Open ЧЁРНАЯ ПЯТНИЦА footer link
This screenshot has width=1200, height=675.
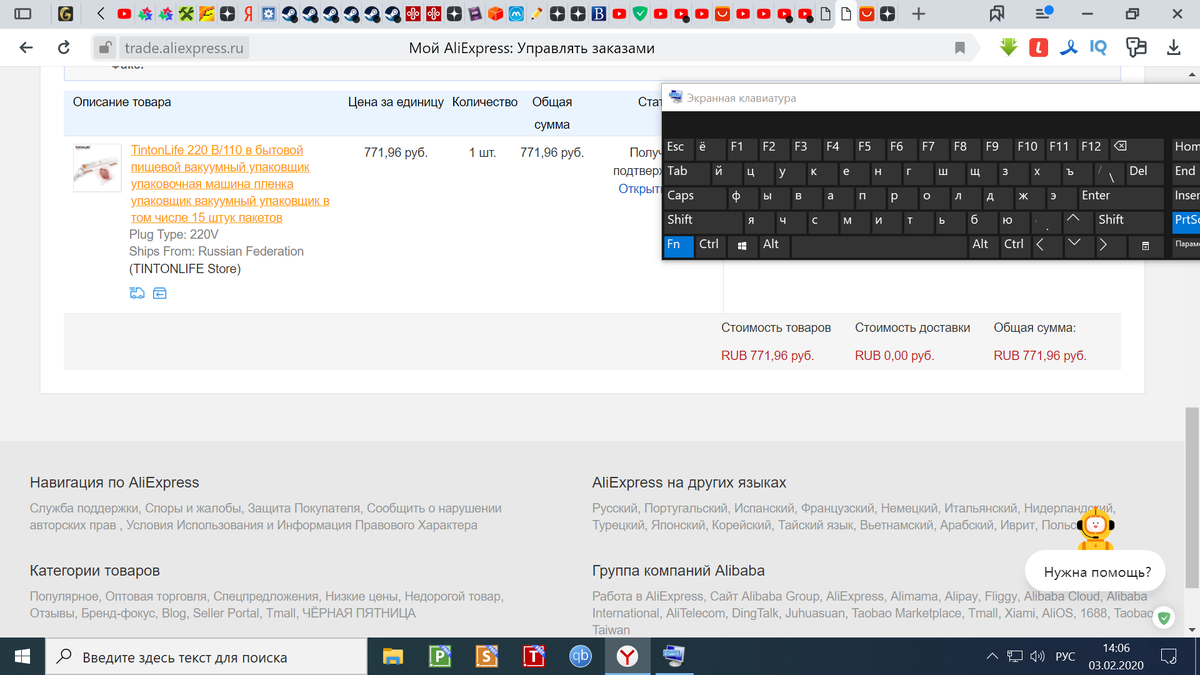[358, 613]
